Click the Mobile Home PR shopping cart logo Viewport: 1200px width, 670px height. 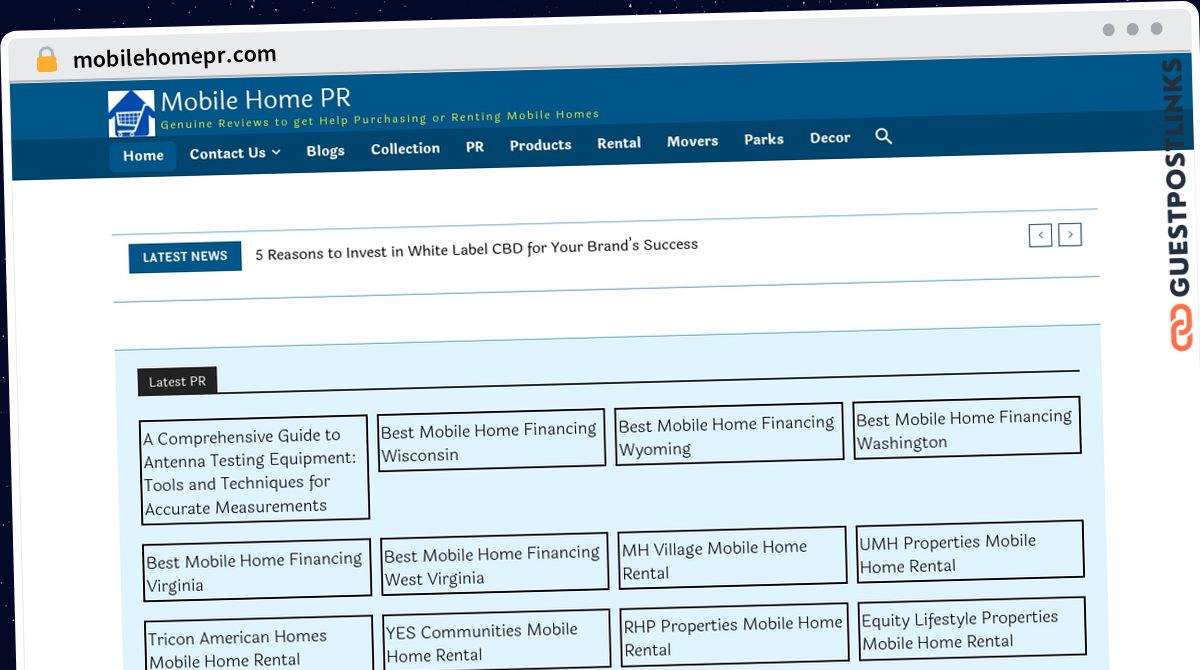pyautogui.click(x=131, y=113)
